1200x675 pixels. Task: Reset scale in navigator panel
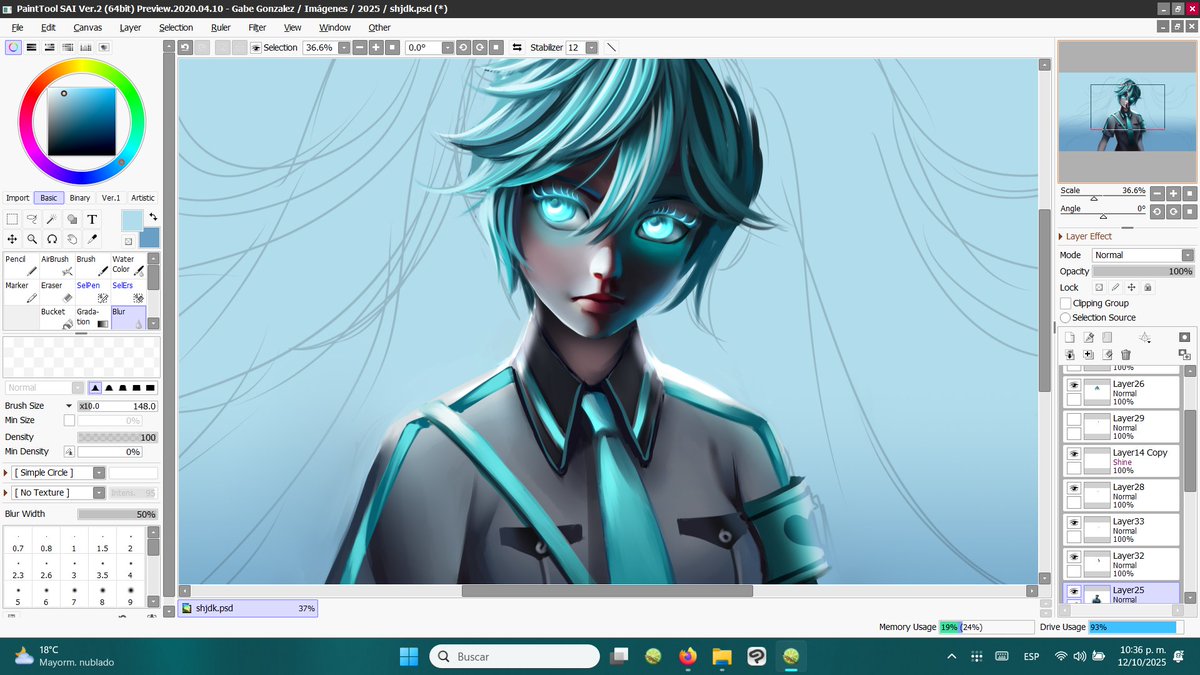pos(1189,193)
